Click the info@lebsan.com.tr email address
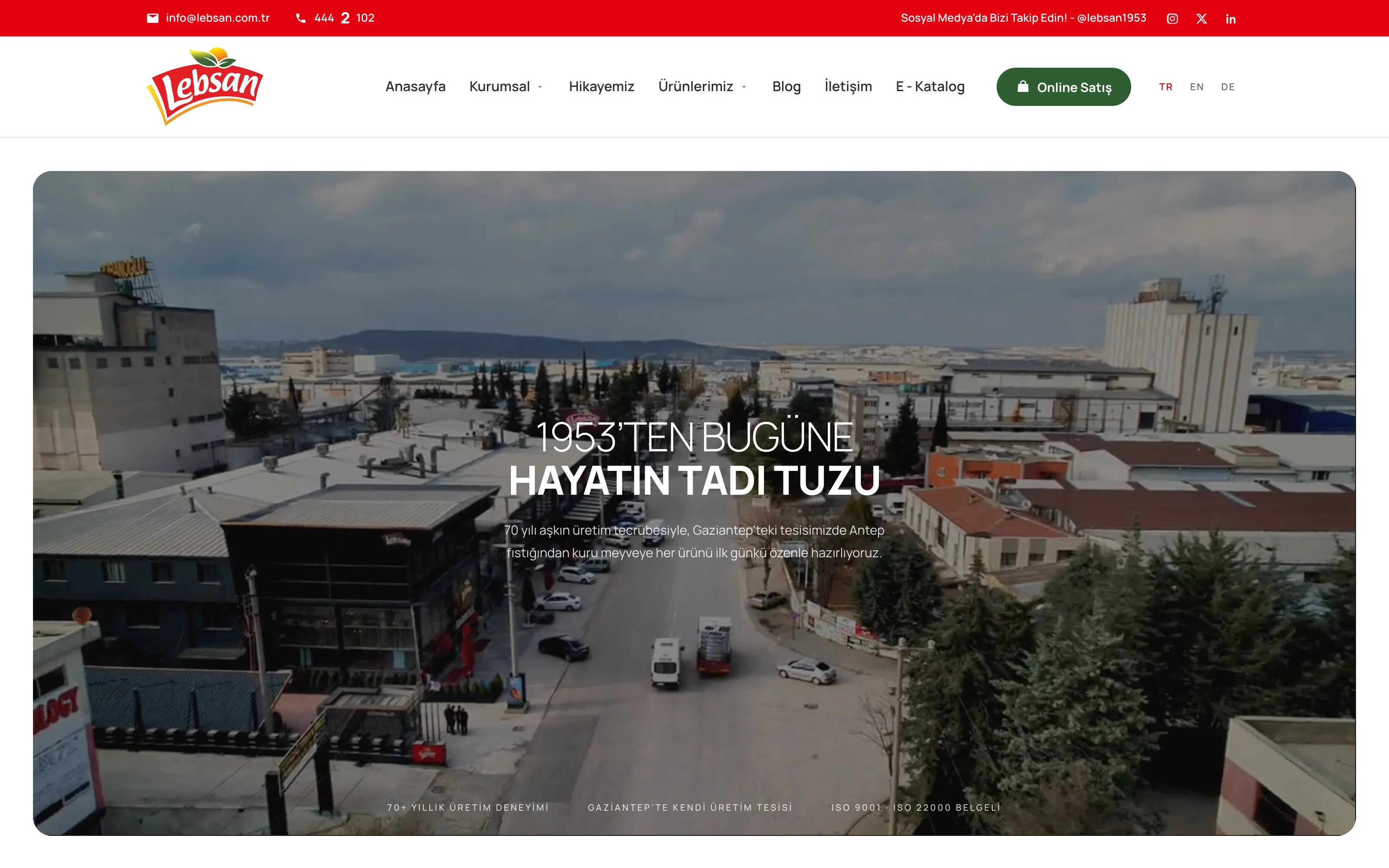Screen dimensions: 1389x868 pos(217,18)
